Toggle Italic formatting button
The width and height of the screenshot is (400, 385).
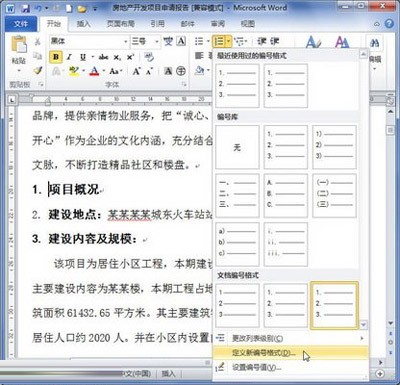click(x=69, y=57)
